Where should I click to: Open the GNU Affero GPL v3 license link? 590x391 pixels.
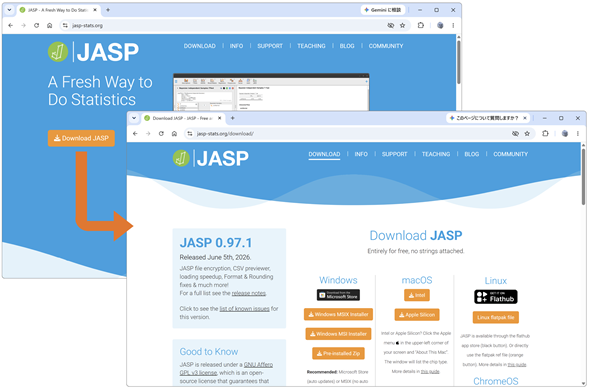(x=227, y=368)
